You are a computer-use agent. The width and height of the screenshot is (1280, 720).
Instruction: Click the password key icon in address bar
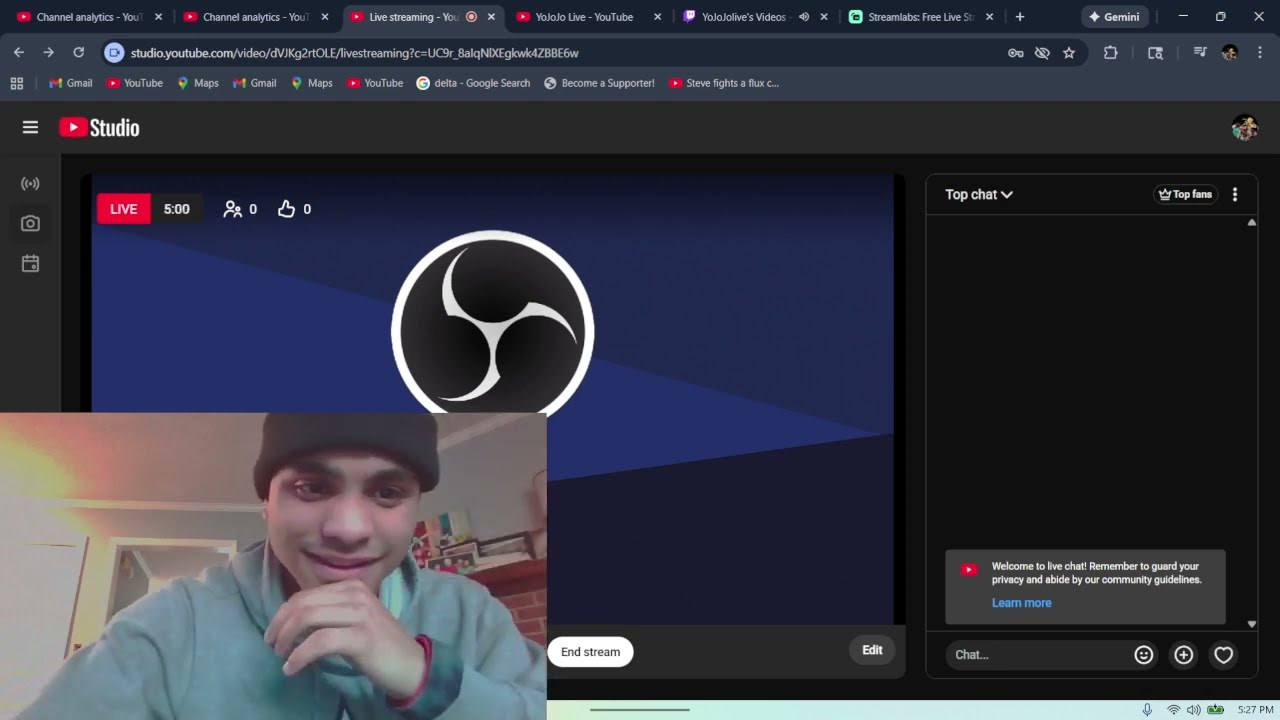tap(1016, 53)
